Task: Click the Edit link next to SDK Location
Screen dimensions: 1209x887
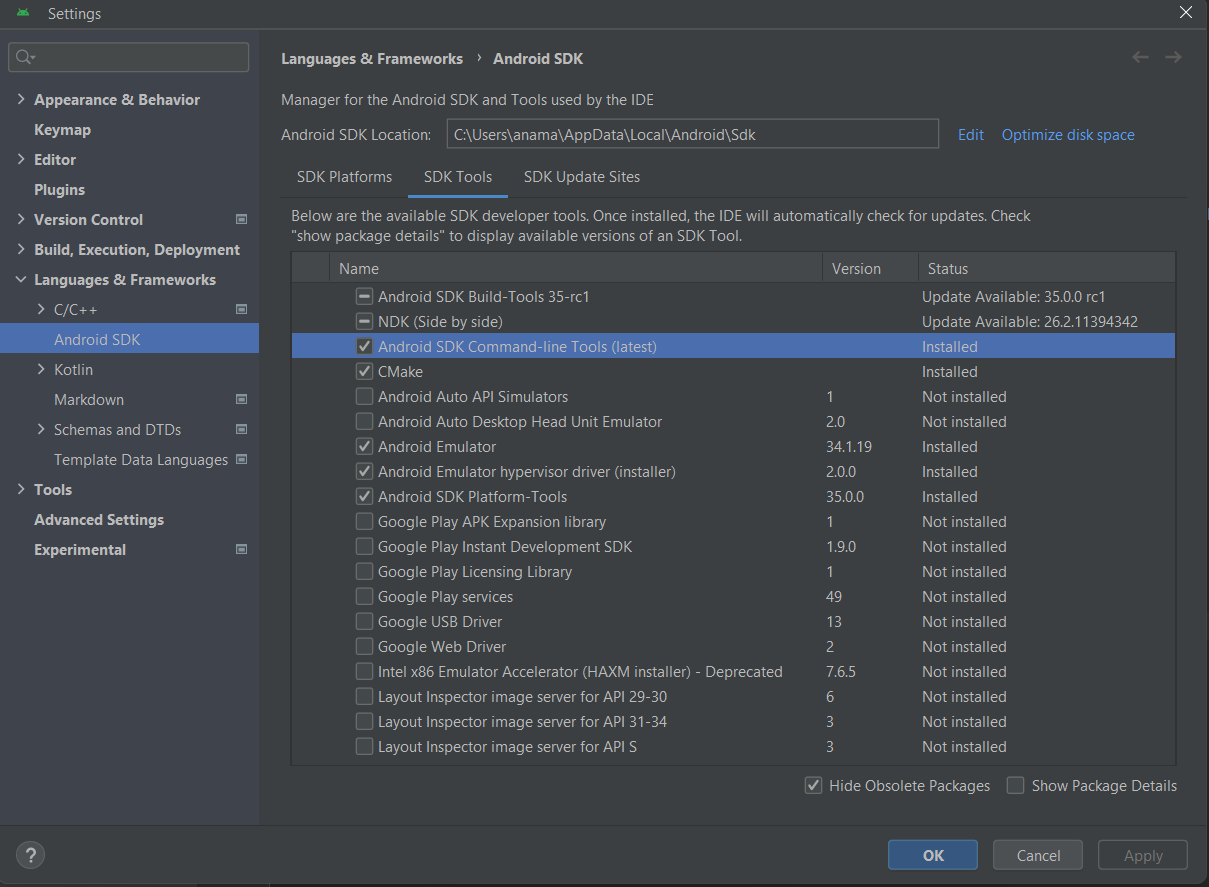Action: point(970,134)
